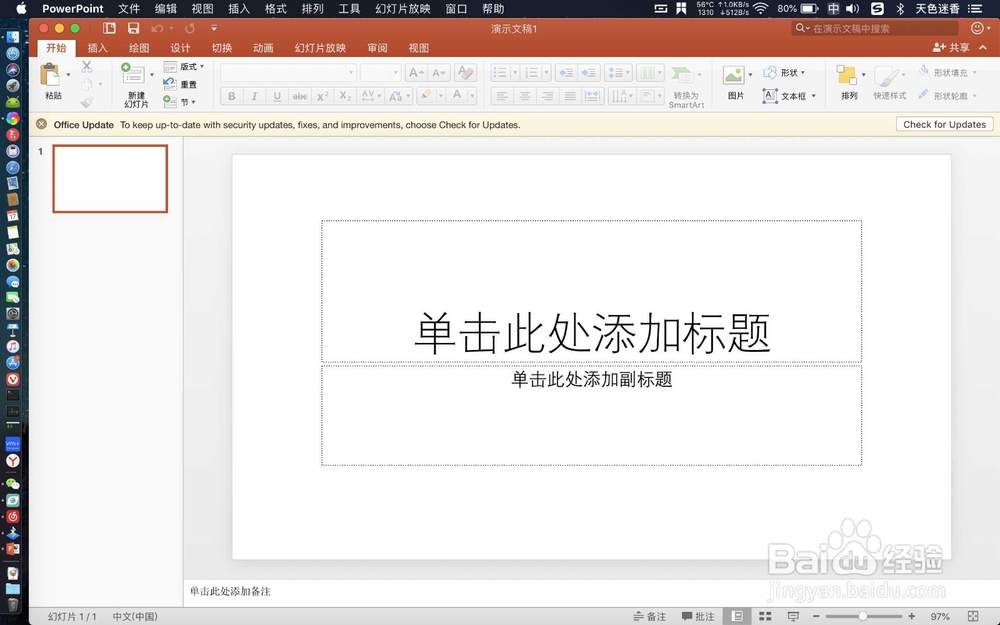The image size is (1000, 625).
Task: Select slide 1 thumbnail in the sidebar
Action: click(110, 178)
